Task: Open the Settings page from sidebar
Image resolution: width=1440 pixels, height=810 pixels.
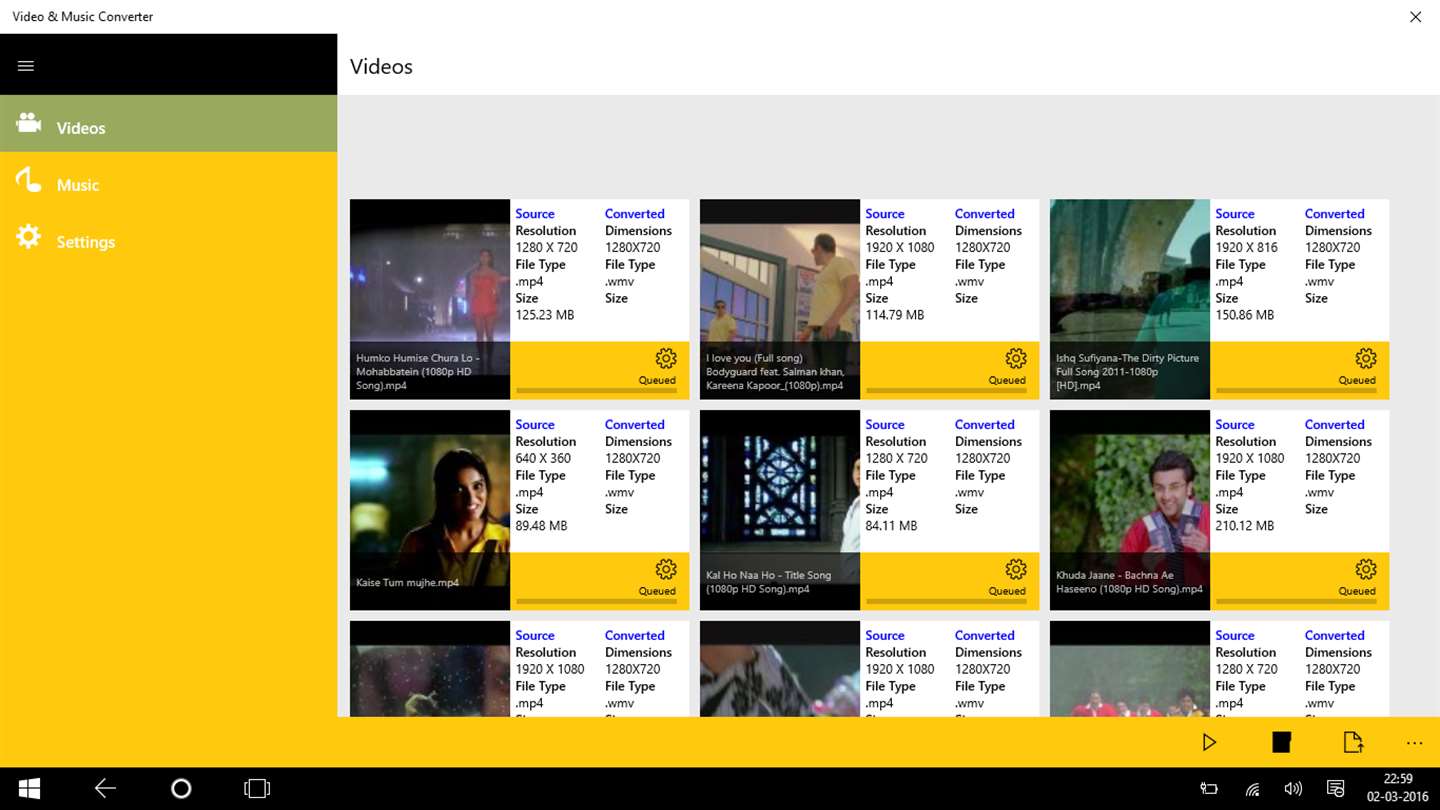Action: (x=168, y=238)
